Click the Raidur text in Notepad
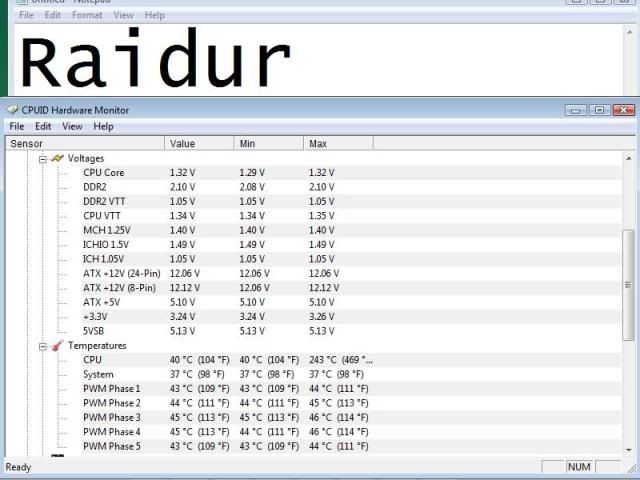Screen dimensions: 640x480 coord(155,59)
